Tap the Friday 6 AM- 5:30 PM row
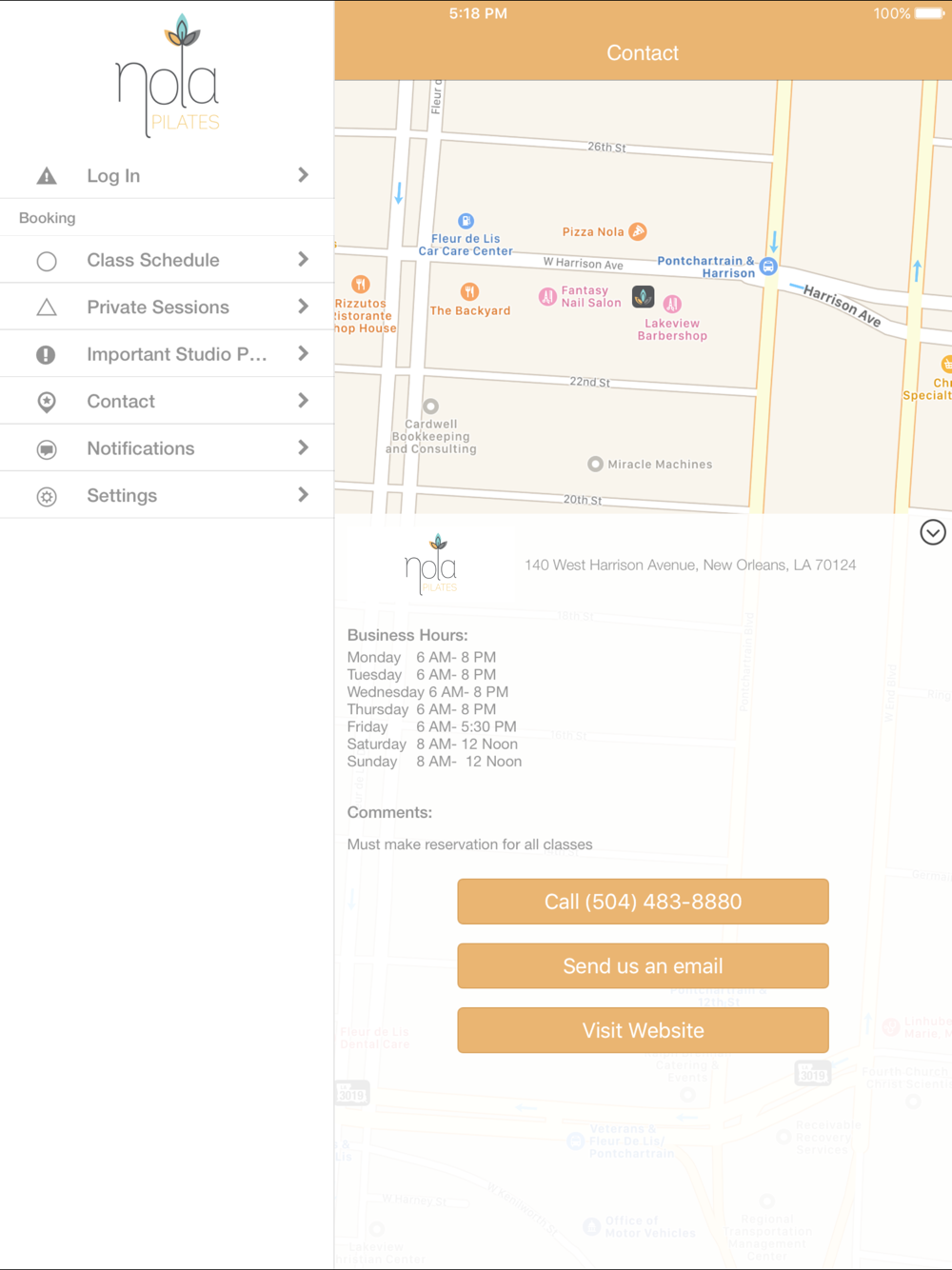952x1270 pixels. pyautogui.click(x=432, y=726)
